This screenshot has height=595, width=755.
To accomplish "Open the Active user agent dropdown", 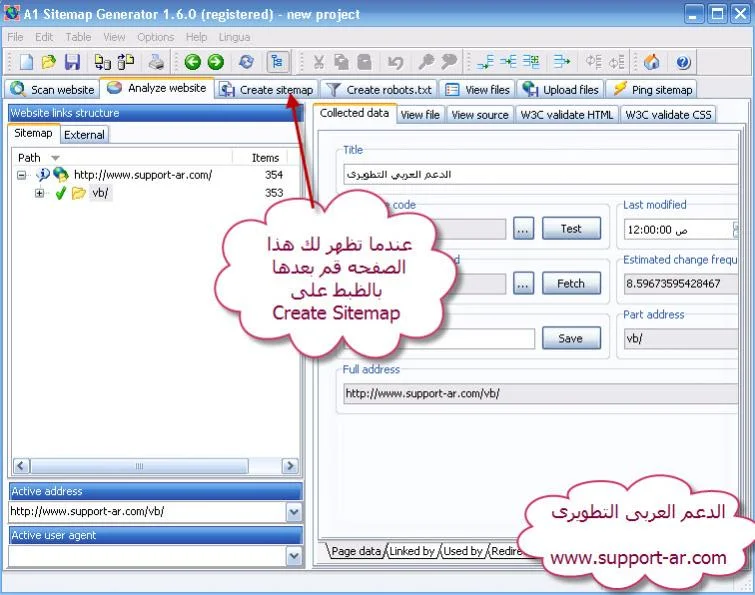I will click(293, 555).
